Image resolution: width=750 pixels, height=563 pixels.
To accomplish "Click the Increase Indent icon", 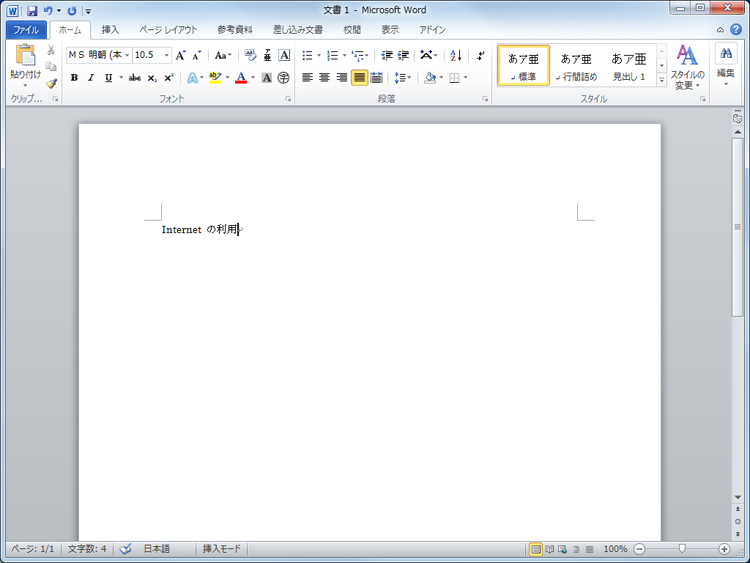I will click(403, 55).
